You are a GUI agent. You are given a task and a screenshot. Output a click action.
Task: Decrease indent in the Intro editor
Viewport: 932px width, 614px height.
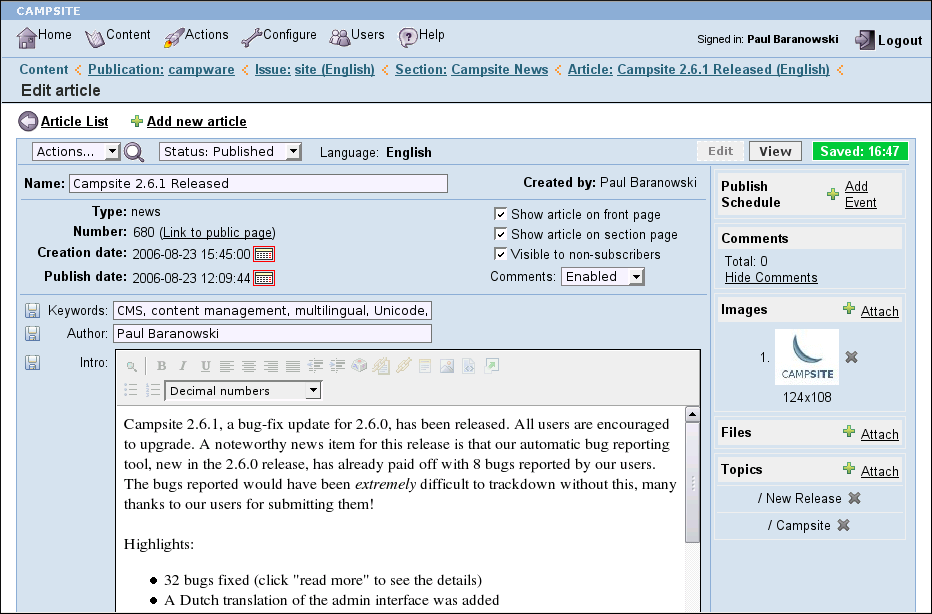(x=315, y=366)
